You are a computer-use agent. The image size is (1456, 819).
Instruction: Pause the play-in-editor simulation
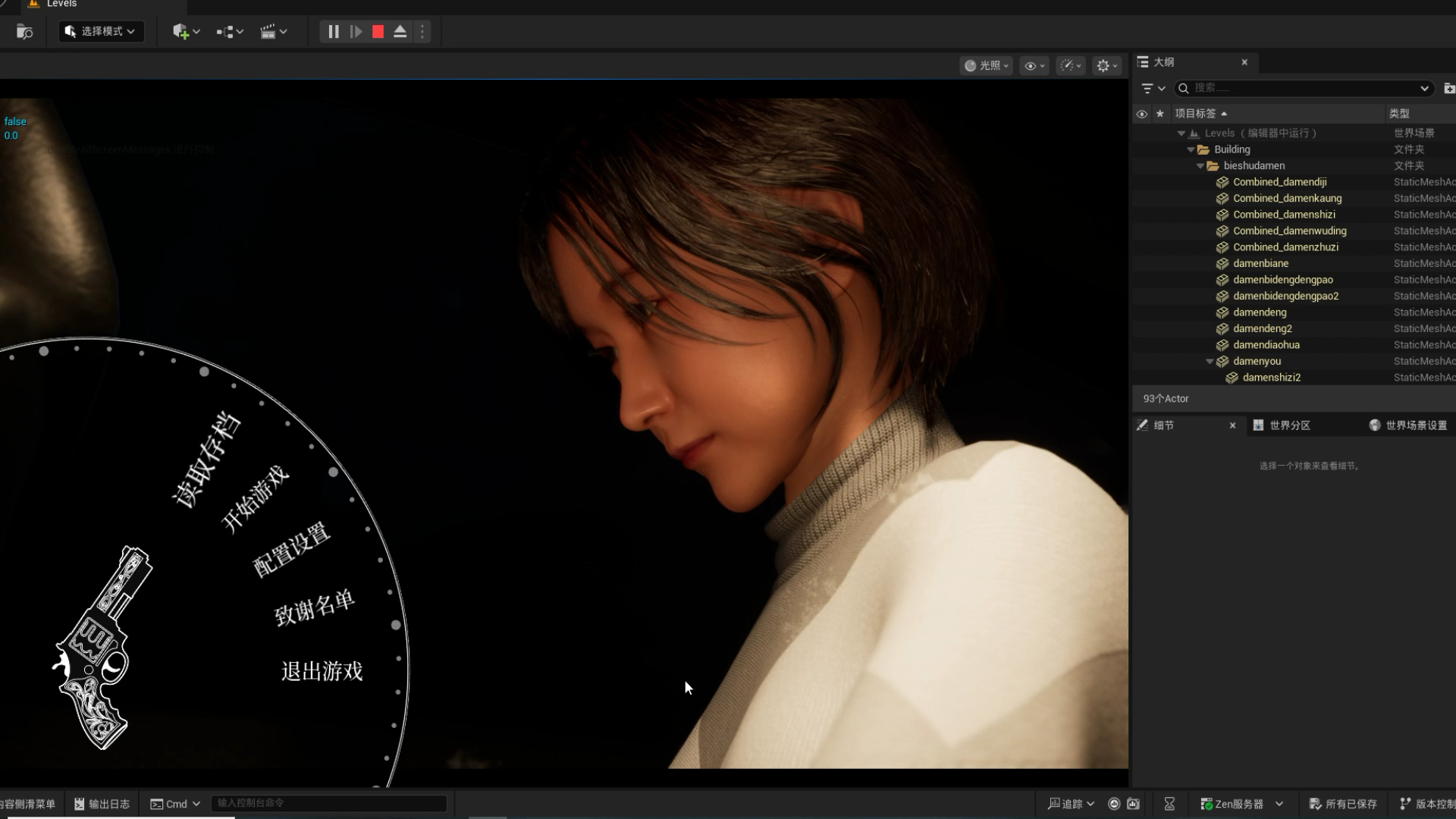click(x=333, y=32)
